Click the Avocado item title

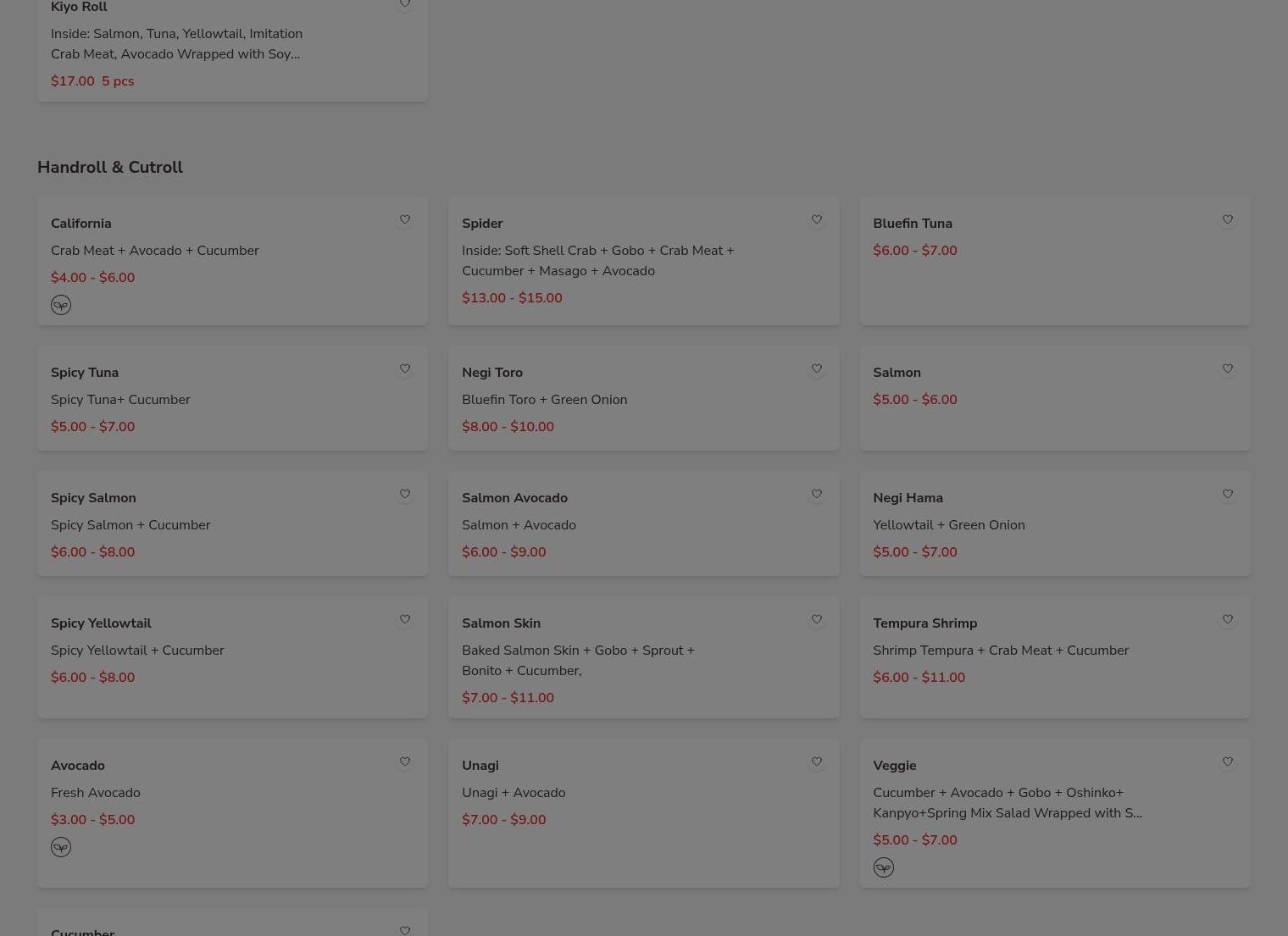(x=78, y=766)
